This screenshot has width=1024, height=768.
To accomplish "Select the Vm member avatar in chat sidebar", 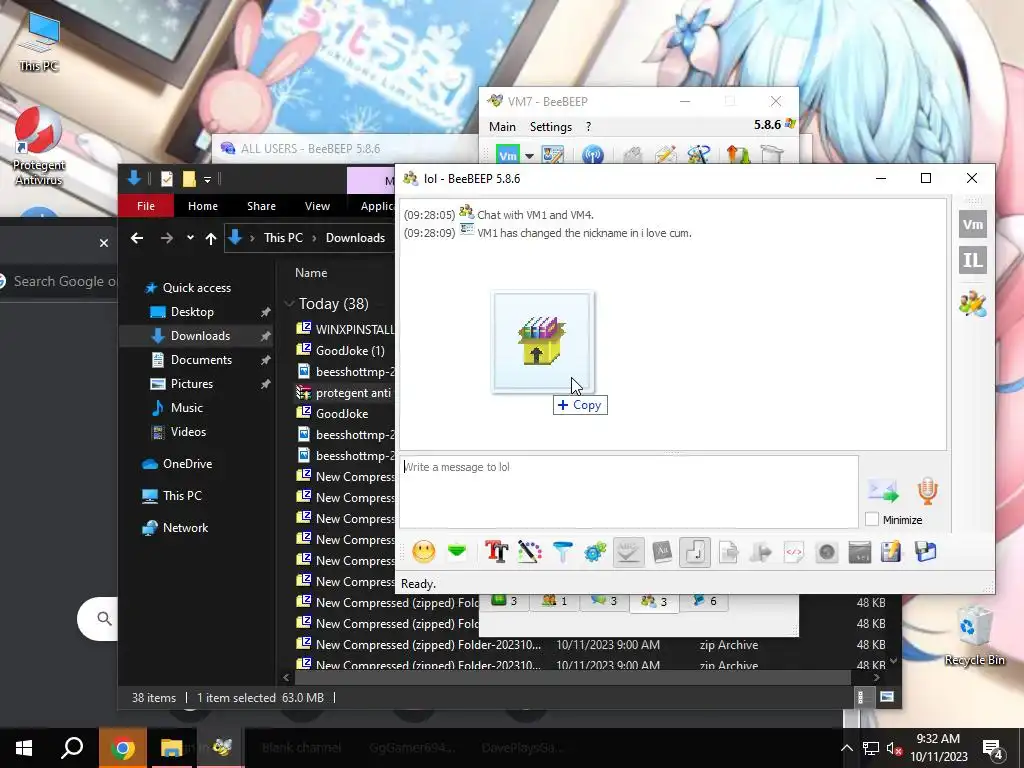I will point(972,225).
